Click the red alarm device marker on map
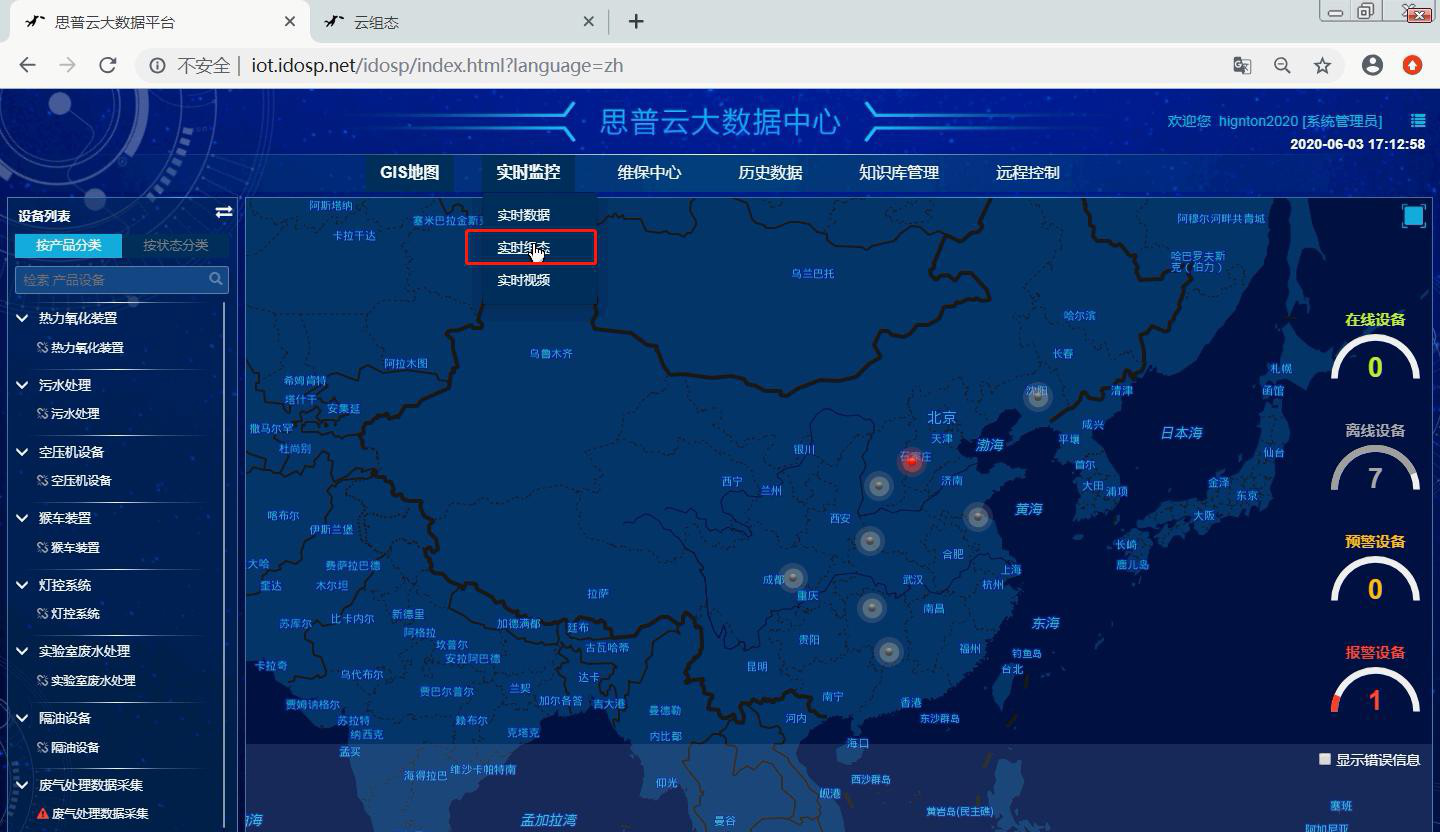Image resolution: width=1440 pixels, height=832 pixels. coord(911,461)
